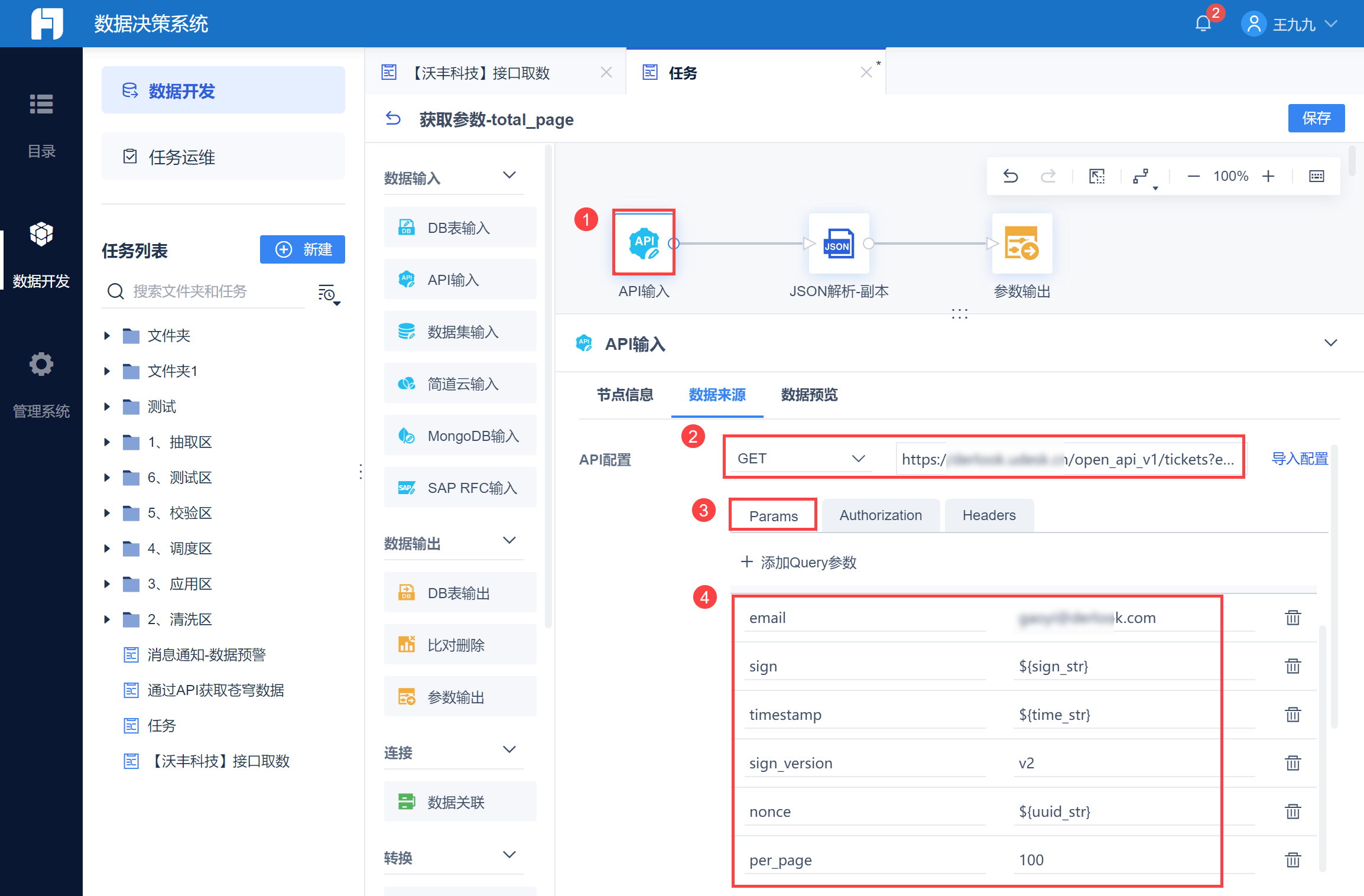
Task: Open task list filter icon near search
Action: coord(328,293)
